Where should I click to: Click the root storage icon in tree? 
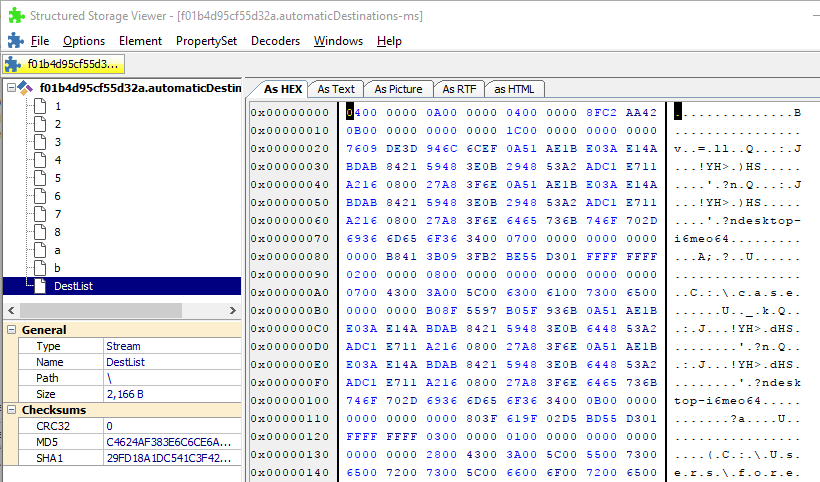coord(25,88)
